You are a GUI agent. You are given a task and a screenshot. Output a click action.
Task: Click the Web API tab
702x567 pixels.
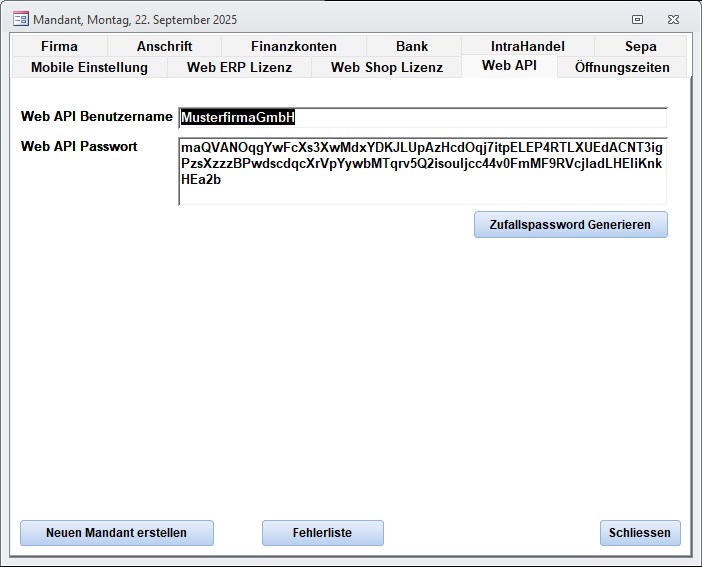click(508, 66)
